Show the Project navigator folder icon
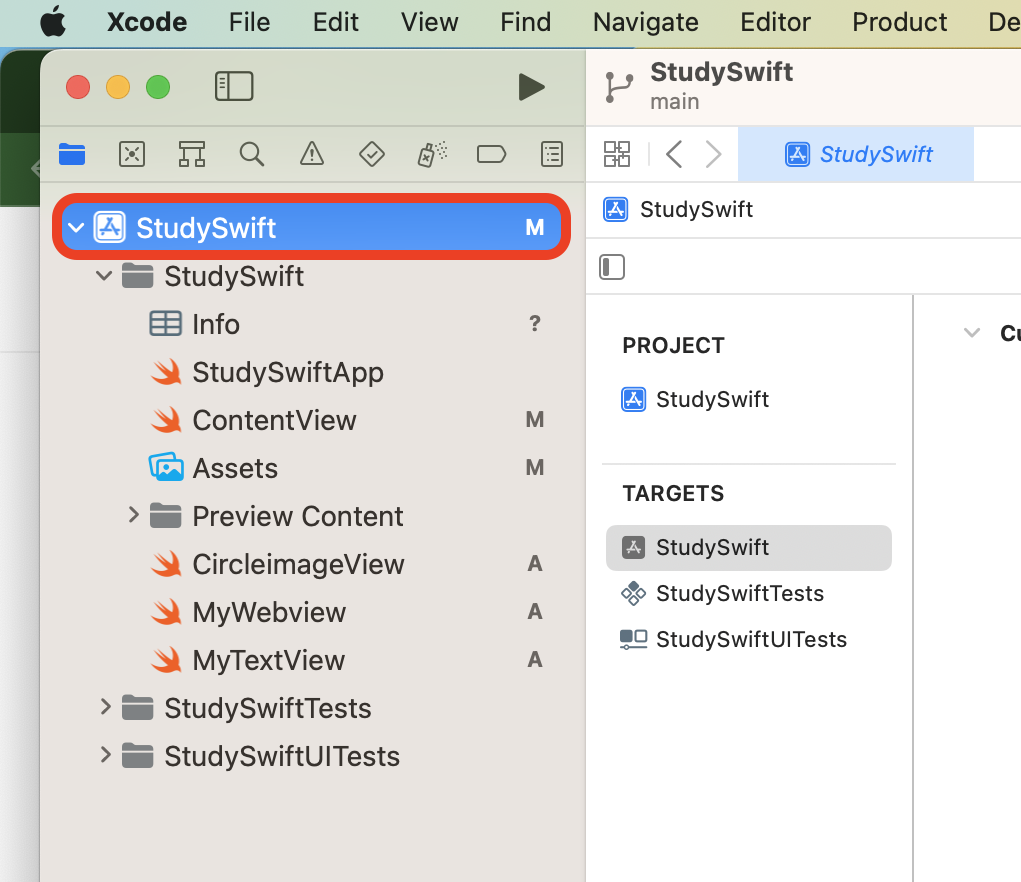Image resolution: width=1021 pixels, height=882 pixels. (72, 154)
